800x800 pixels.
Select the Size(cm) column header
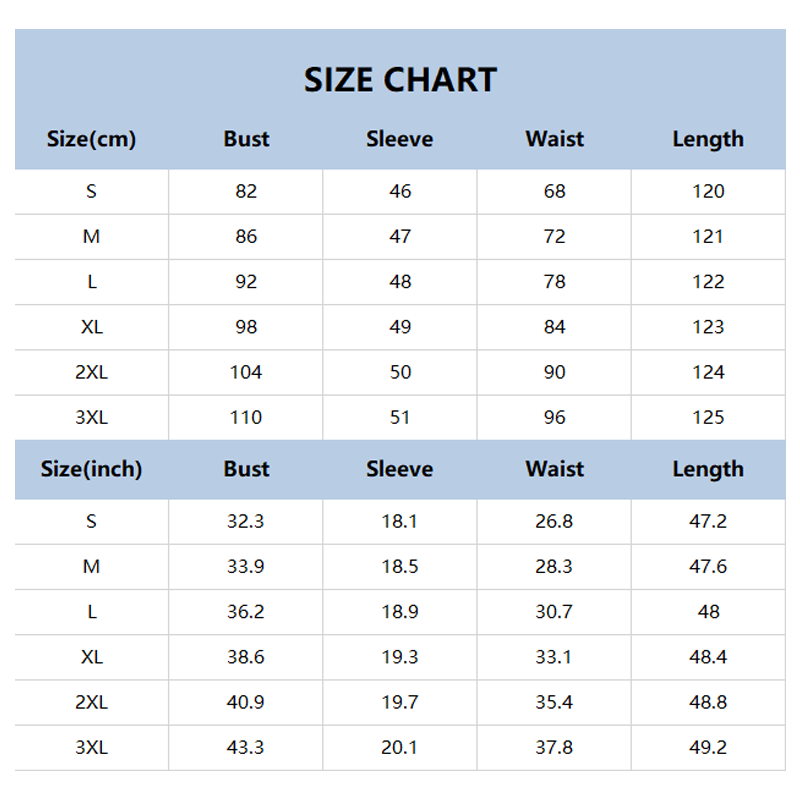(x=91, y=139)
